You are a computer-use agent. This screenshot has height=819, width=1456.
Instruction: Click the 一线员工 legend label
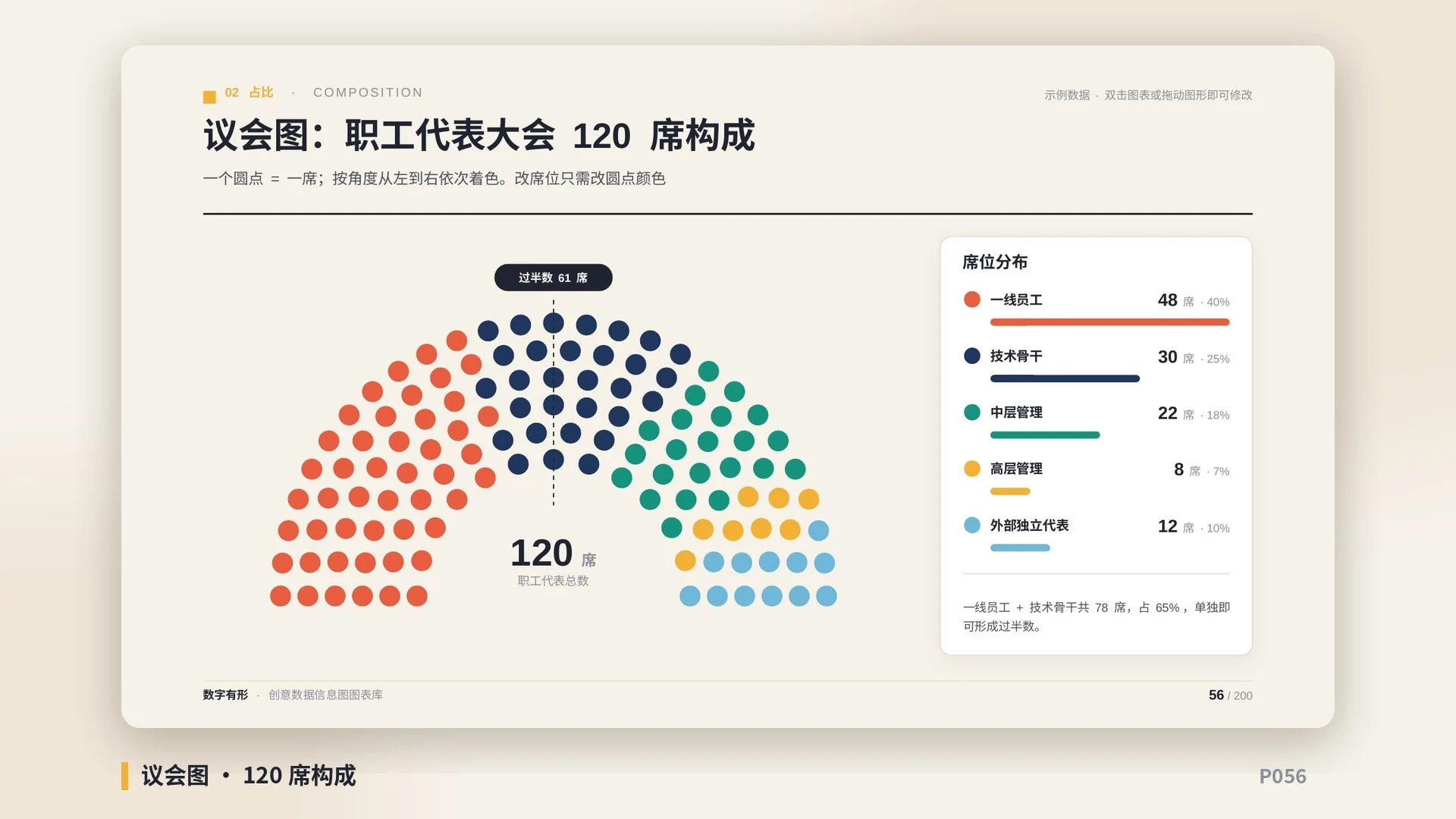click(x=1016, y=300)
